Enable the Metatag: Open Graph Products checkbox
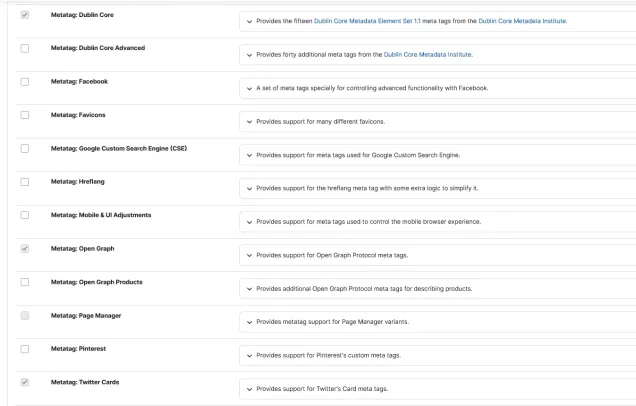 point(25,282)
